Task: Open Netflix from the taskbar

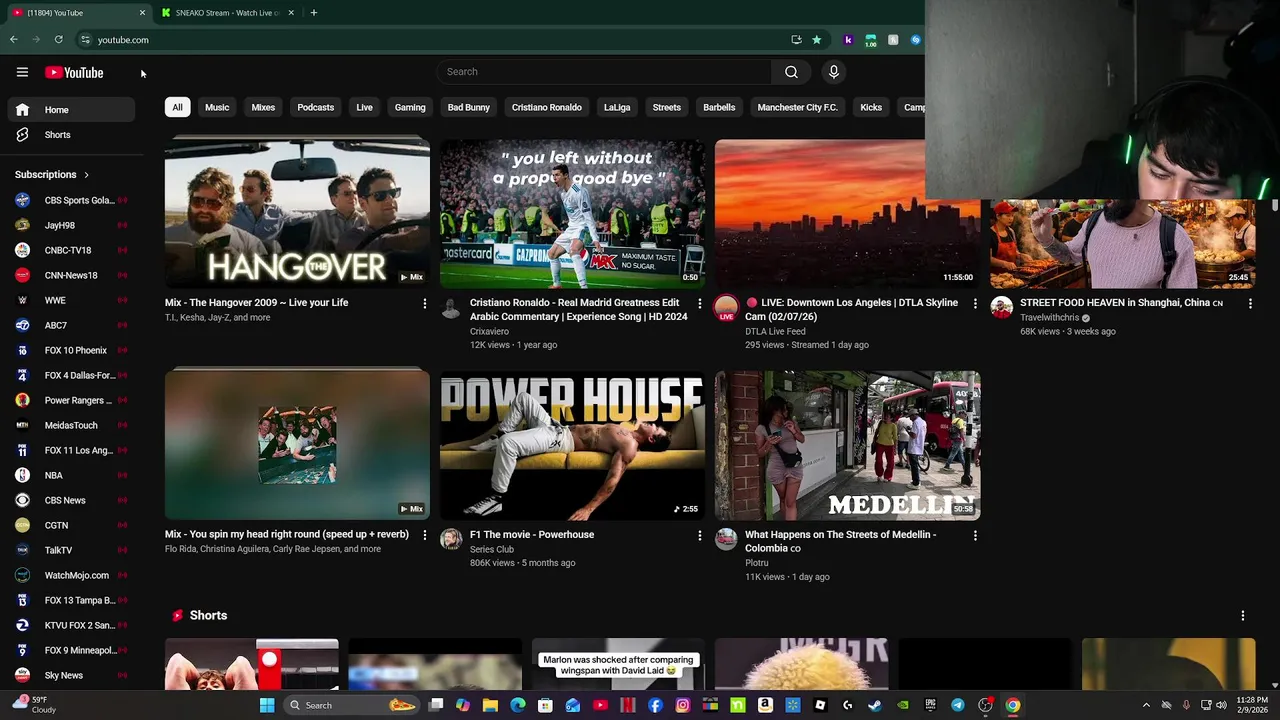Action: click(628, 705)
